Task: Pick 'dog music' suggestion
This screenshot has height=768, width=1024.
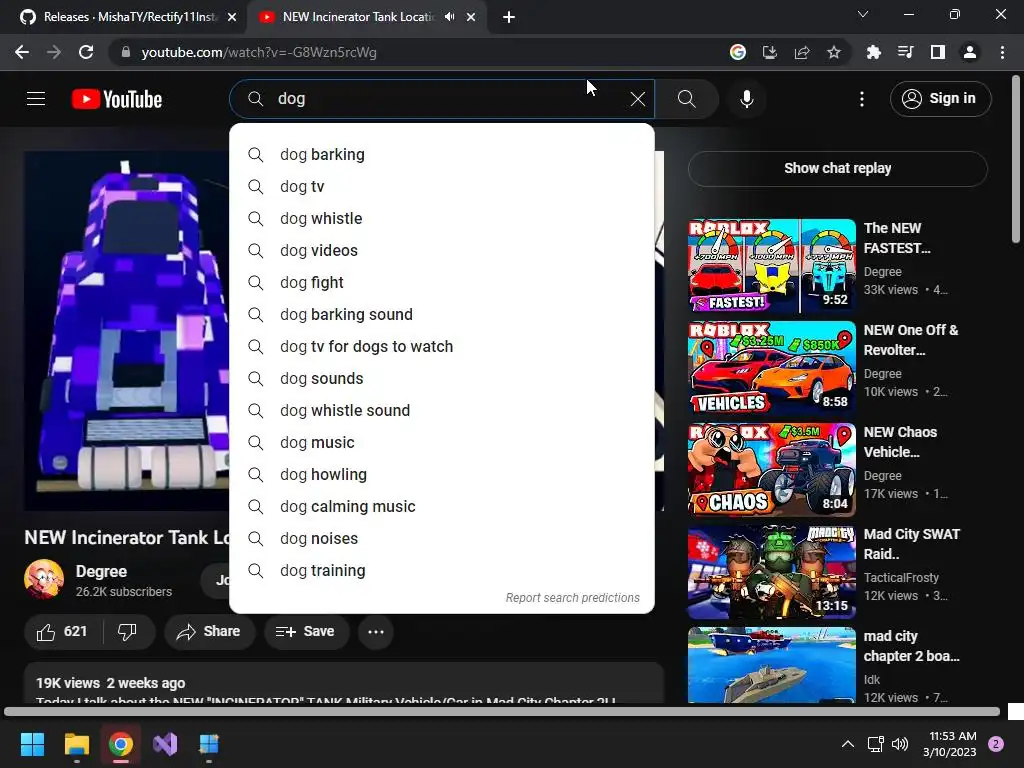Action: click(x=441, y=443)
